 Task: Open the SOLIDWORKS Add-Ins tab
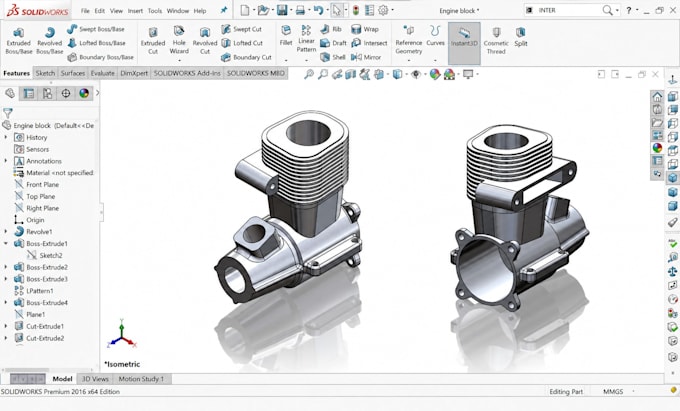187,73
